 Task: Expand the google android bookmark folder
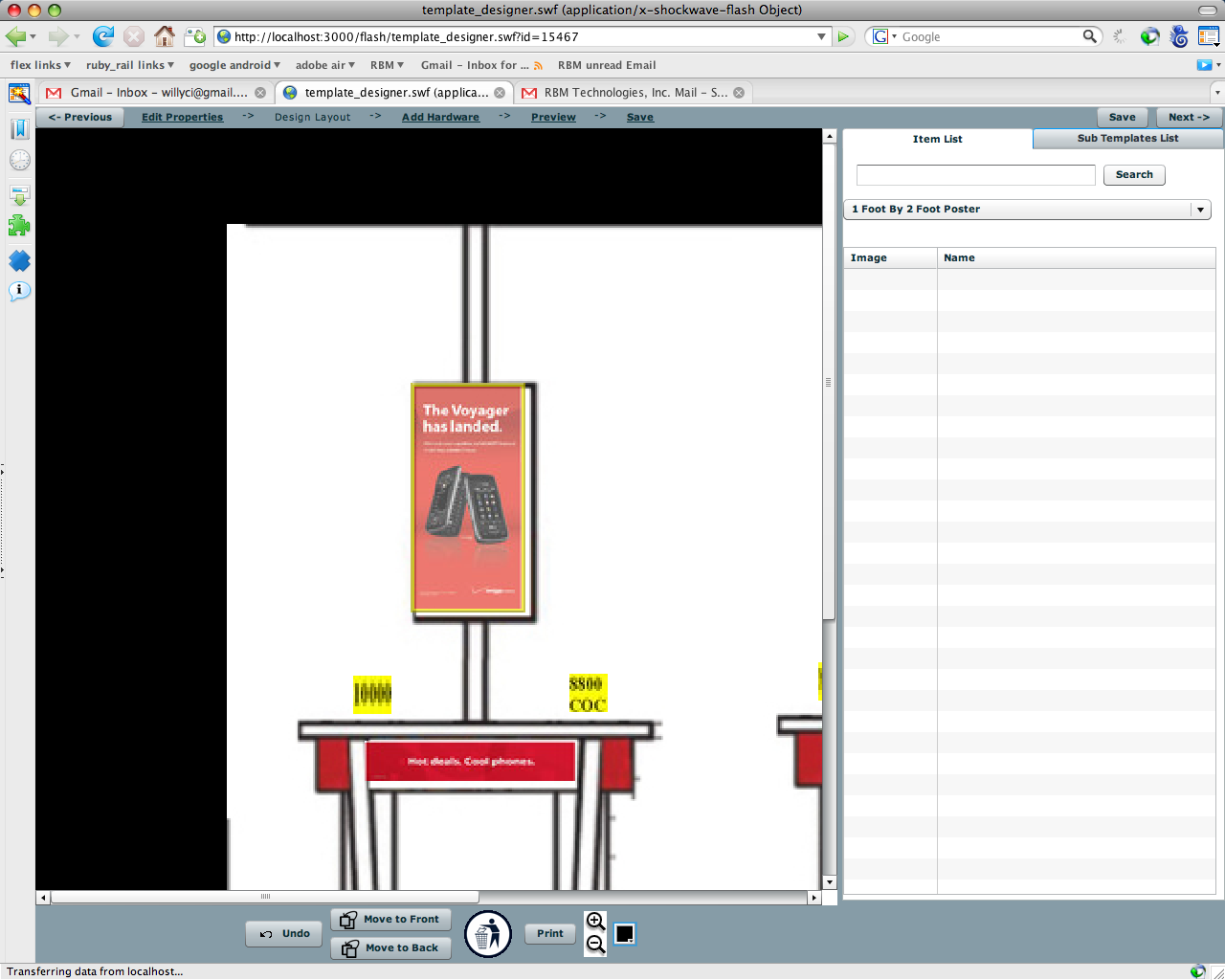[x=234, y=65]
